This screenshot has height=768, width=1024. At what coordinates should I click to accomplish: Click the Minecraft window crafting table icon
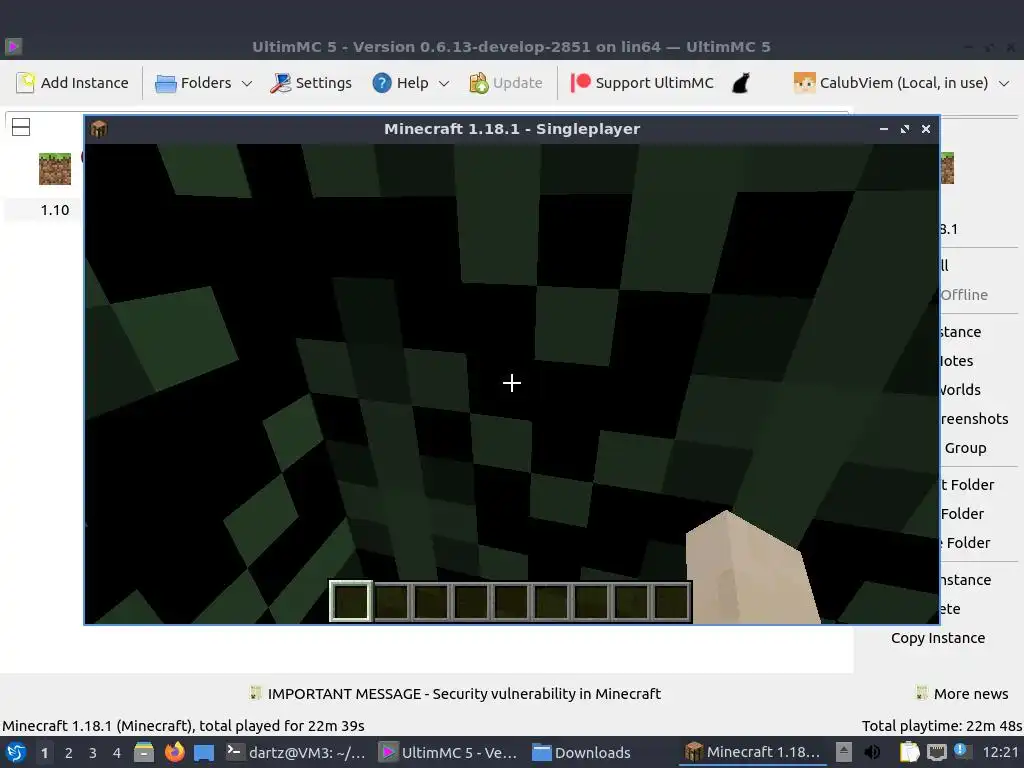(x=99, y=129)
